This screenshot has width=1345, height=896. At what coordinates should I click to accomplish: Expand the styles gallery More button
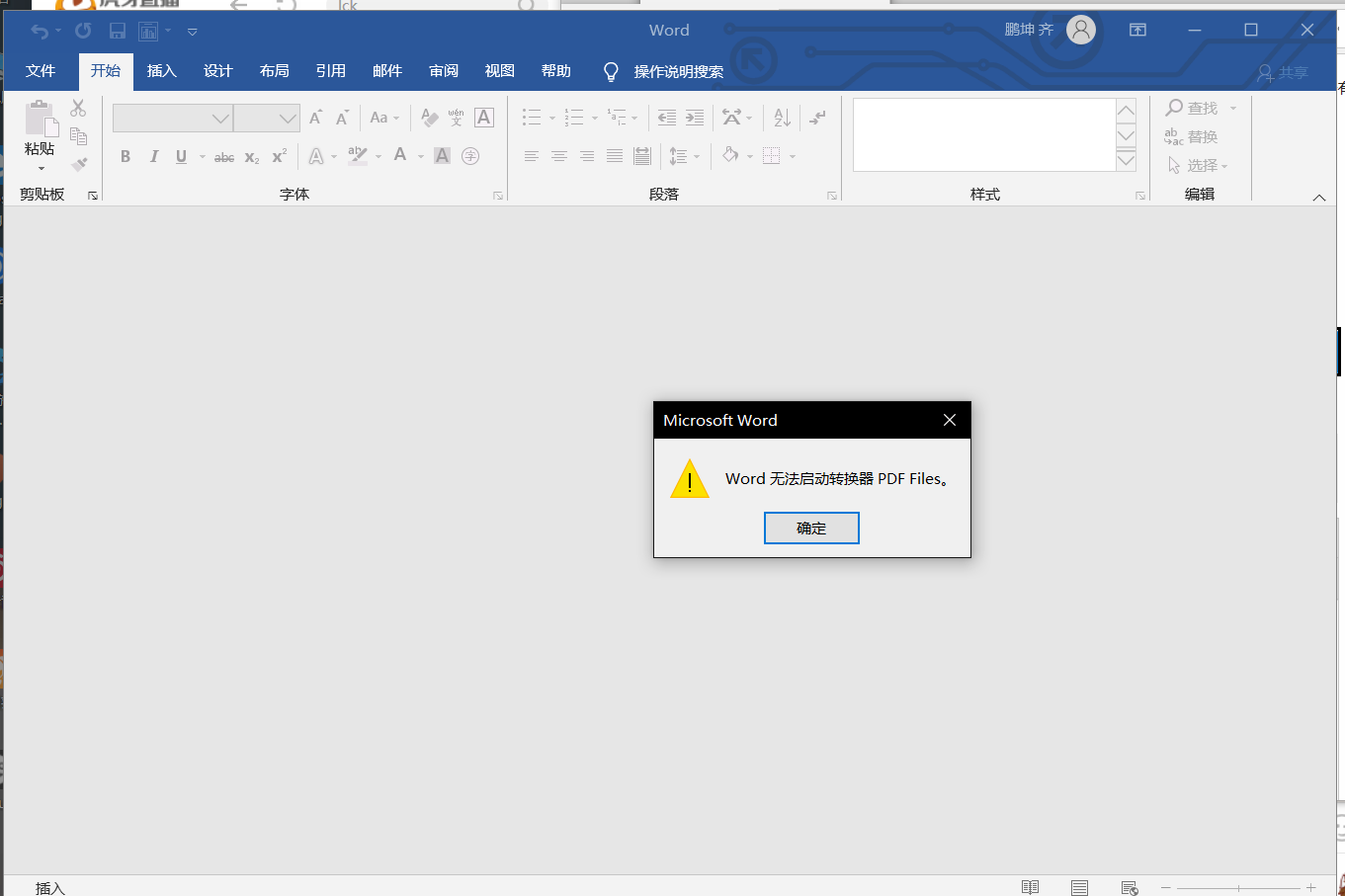tap(1126, 161)
